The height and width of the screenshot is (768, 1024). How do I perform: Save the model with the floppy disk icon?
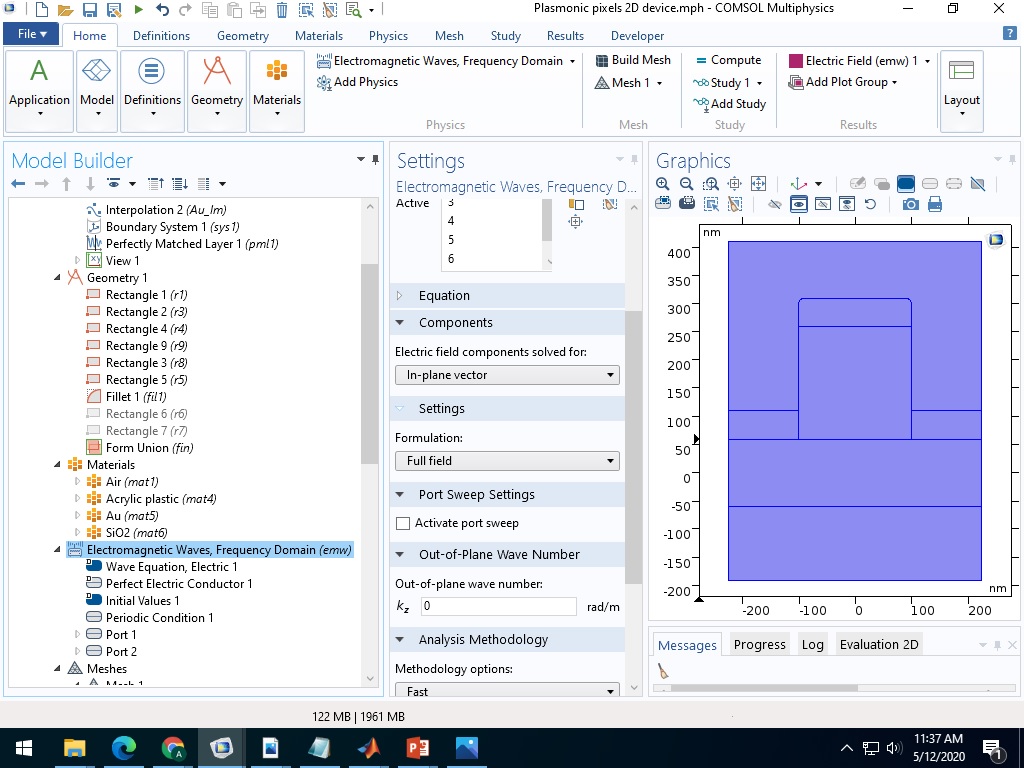pos(89,10)
